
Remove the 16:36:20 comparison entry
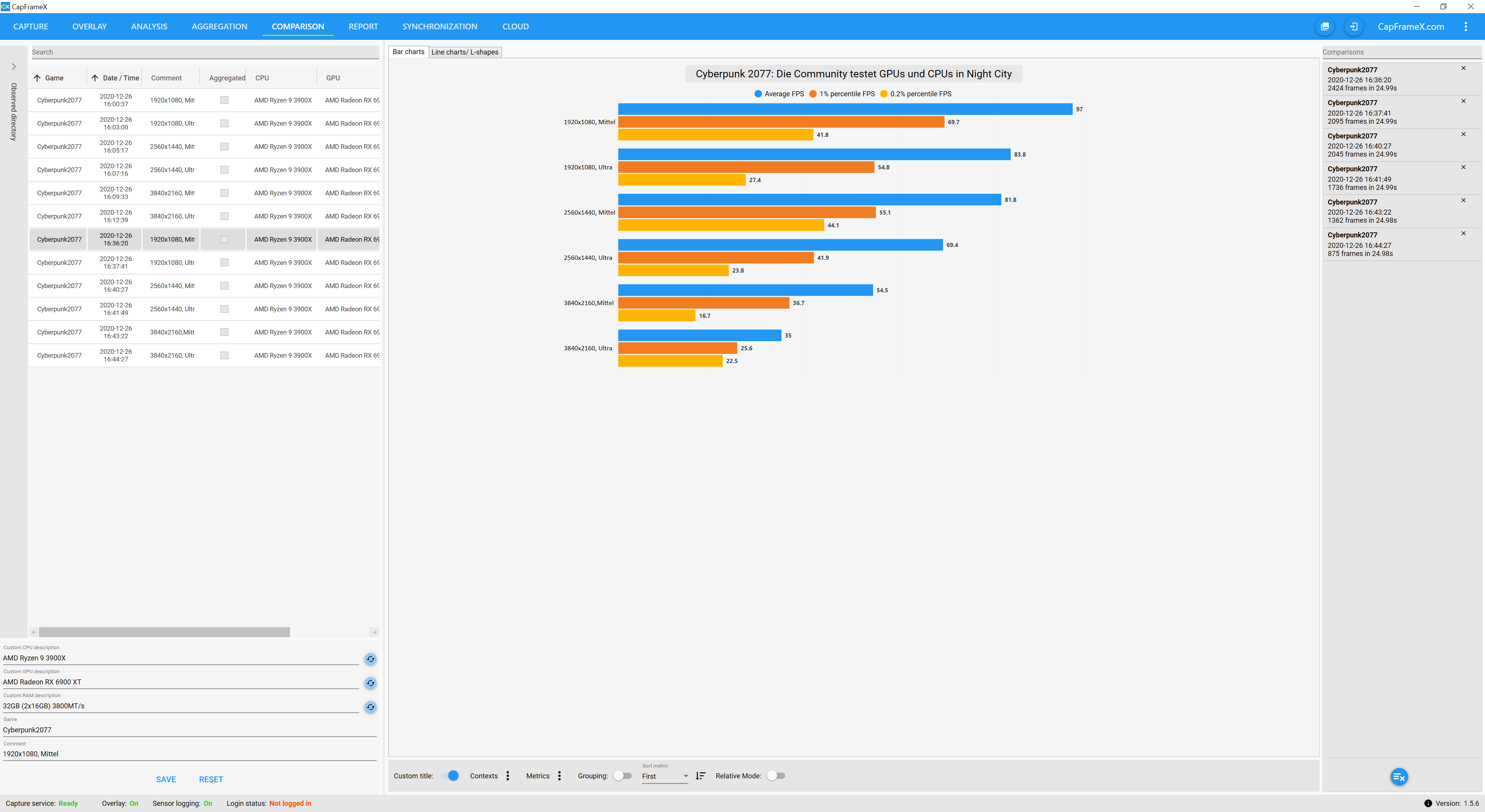tap(1463, 68)
